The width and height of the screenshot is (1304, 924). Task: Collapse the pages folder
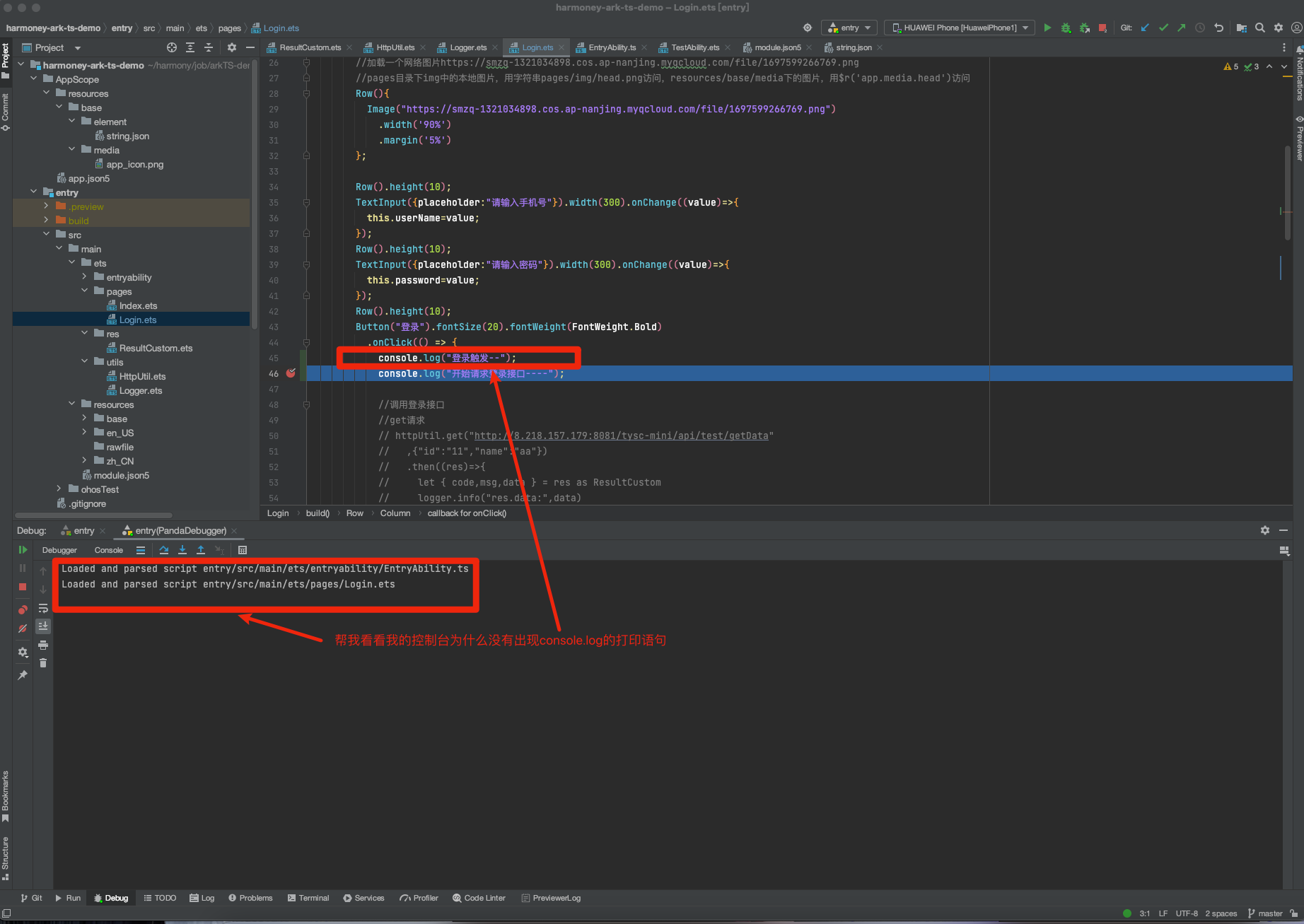pos(84,291)
